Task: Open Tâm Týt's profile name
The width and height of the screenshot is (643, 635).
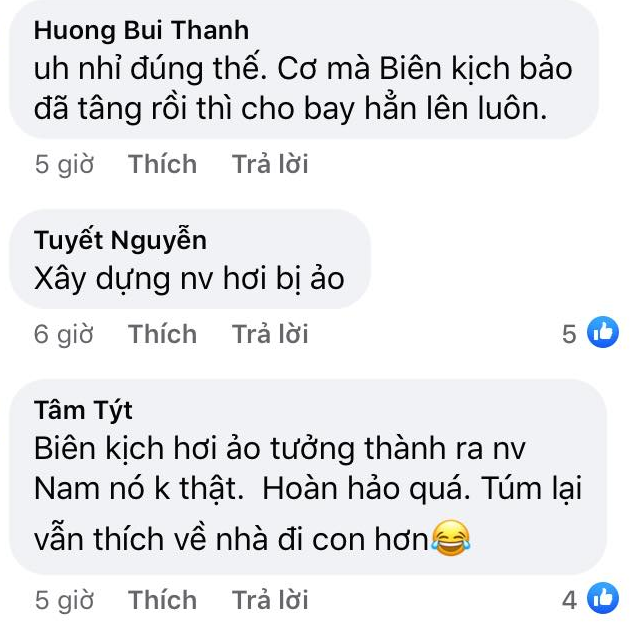Action: (x=83, y=410)
